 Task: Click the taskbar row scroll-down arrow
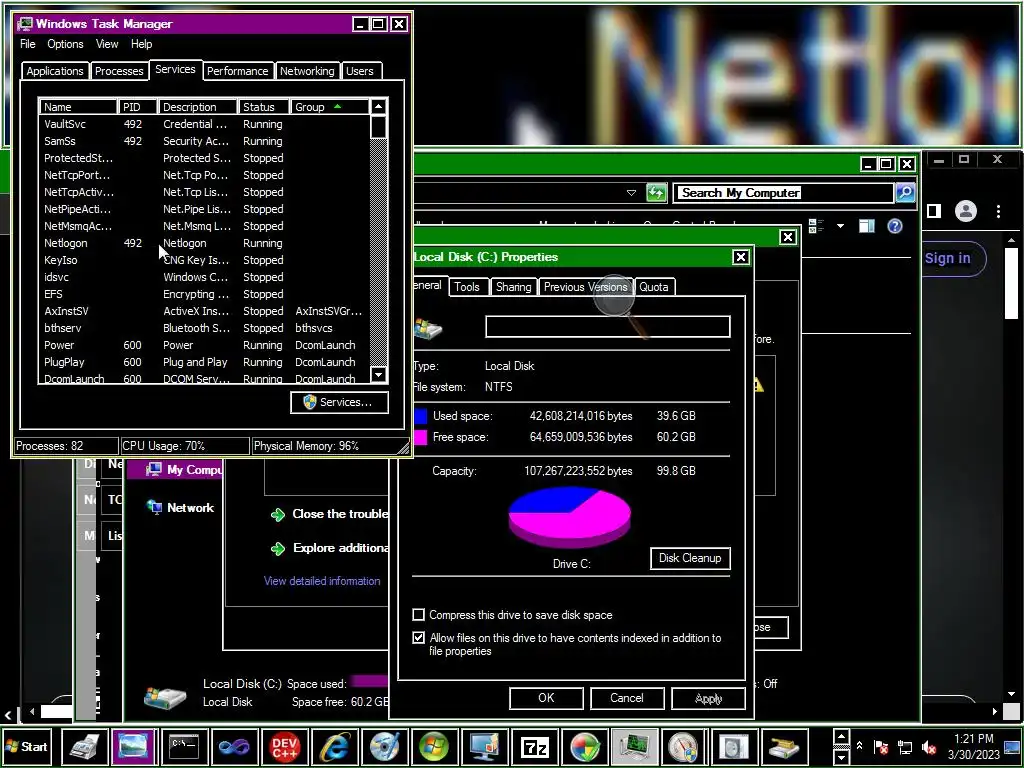(842, 756)
